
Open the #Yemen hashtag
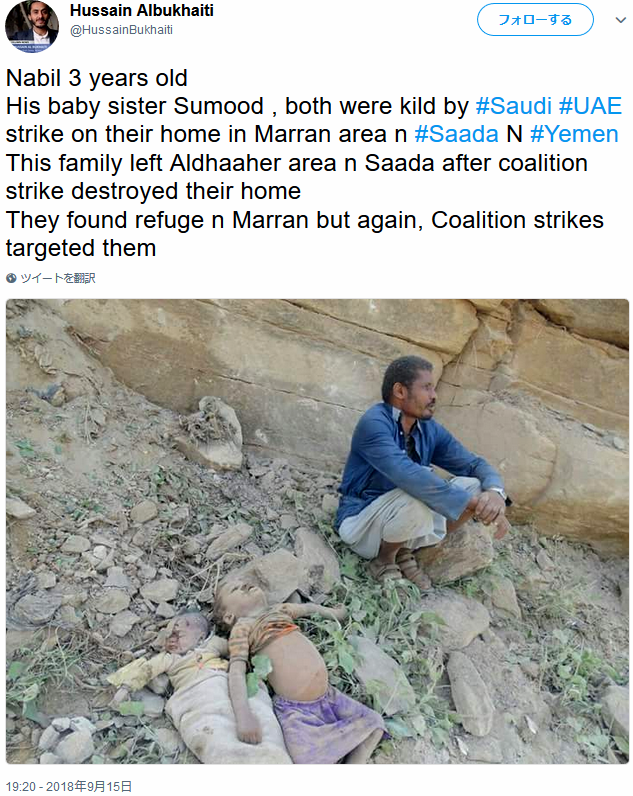[574, 135]
